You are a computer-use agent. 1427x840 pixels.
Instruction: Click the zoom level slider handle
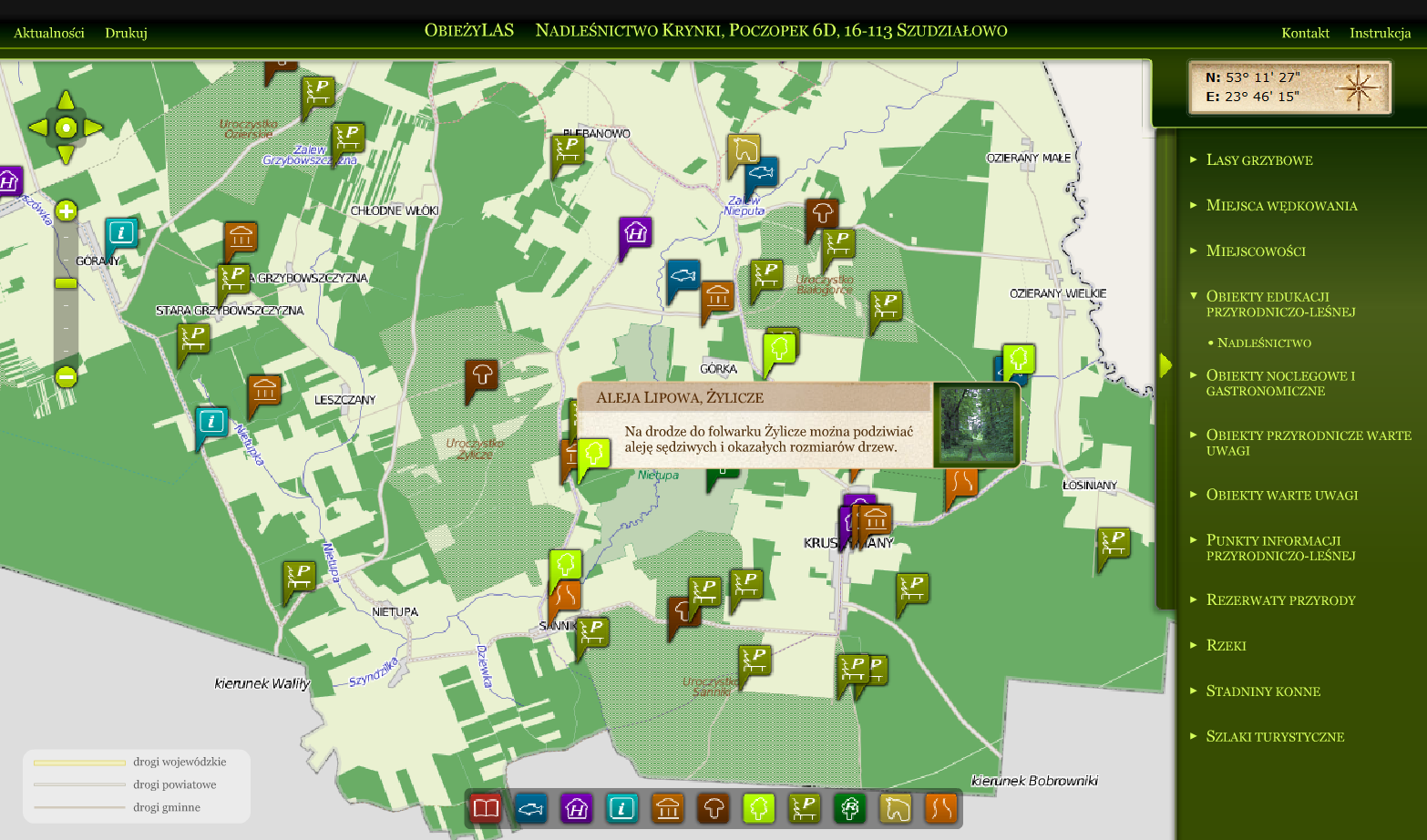66,283
